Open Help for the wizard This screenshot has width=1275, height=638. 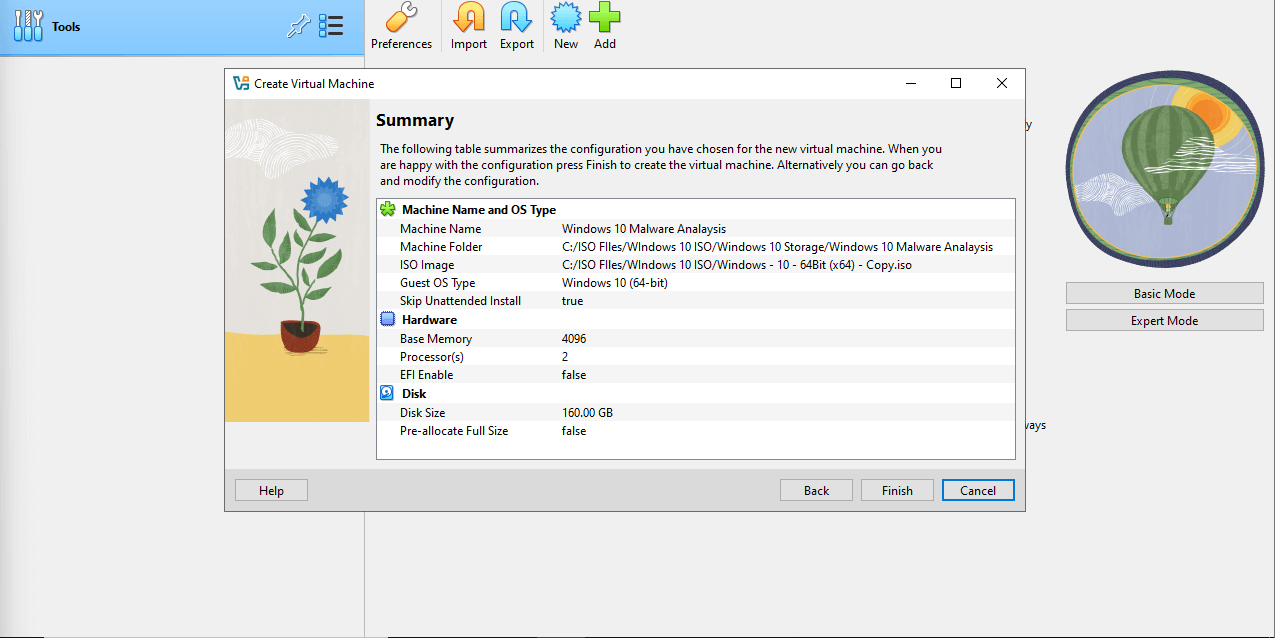tap(271, 490)
